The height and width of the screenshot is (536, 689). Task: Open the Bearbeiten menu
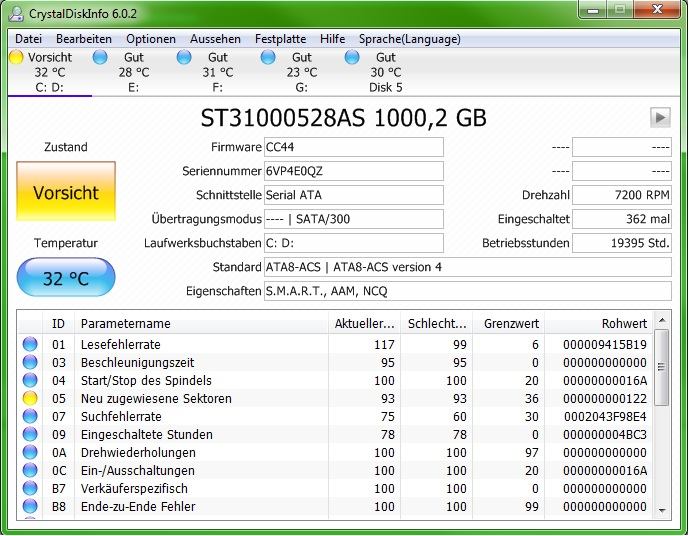[84, 39]
